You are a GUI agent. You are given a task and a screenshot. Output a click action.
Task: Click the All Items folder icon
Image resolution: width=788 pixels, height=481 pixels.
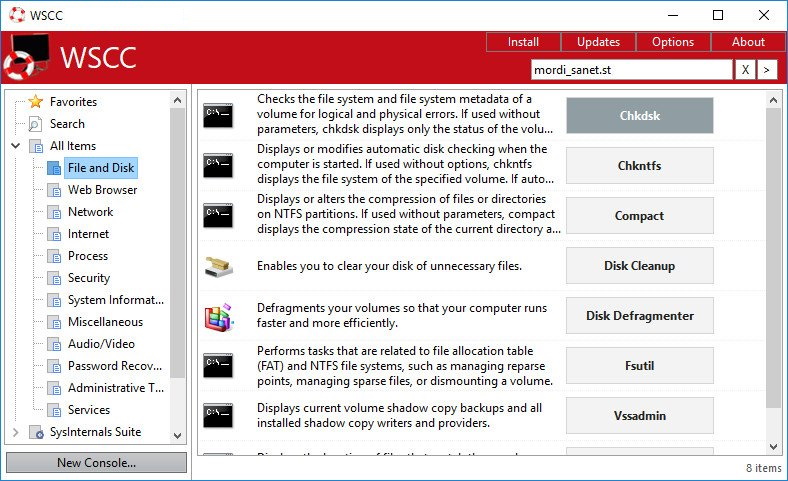[x=36, y=146]
